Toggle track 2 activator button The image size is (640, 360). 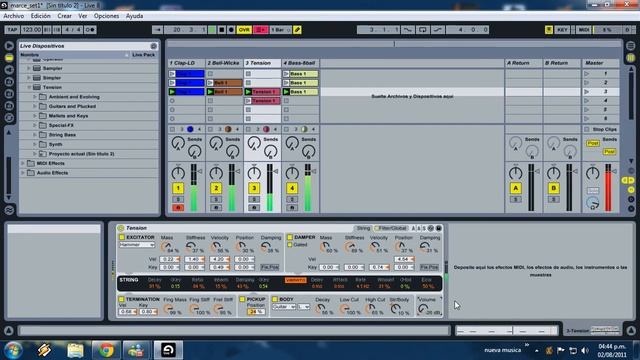[x=216, y=188]
